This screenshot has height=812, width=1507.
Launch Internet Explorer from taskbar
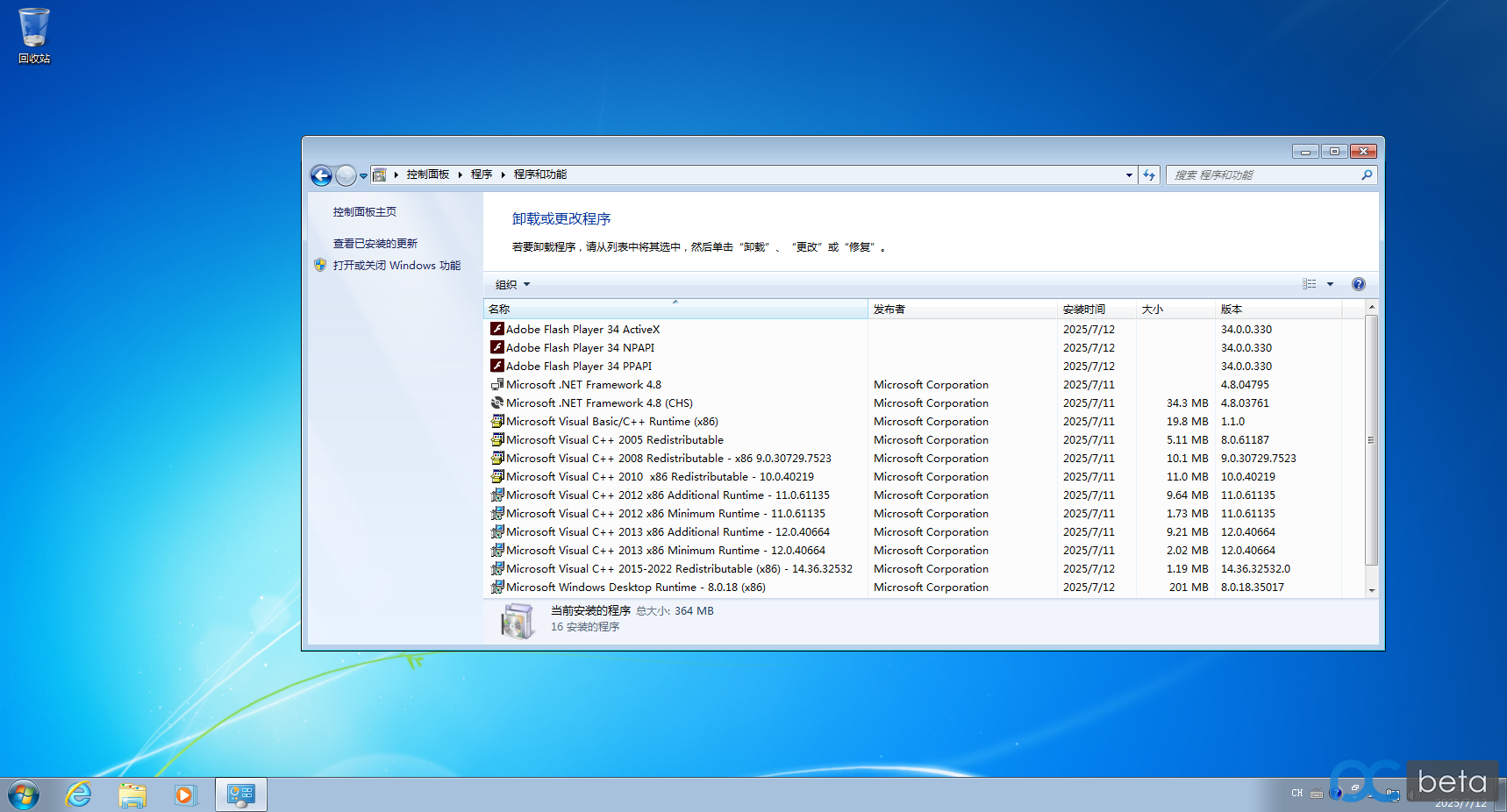(79, 794)
